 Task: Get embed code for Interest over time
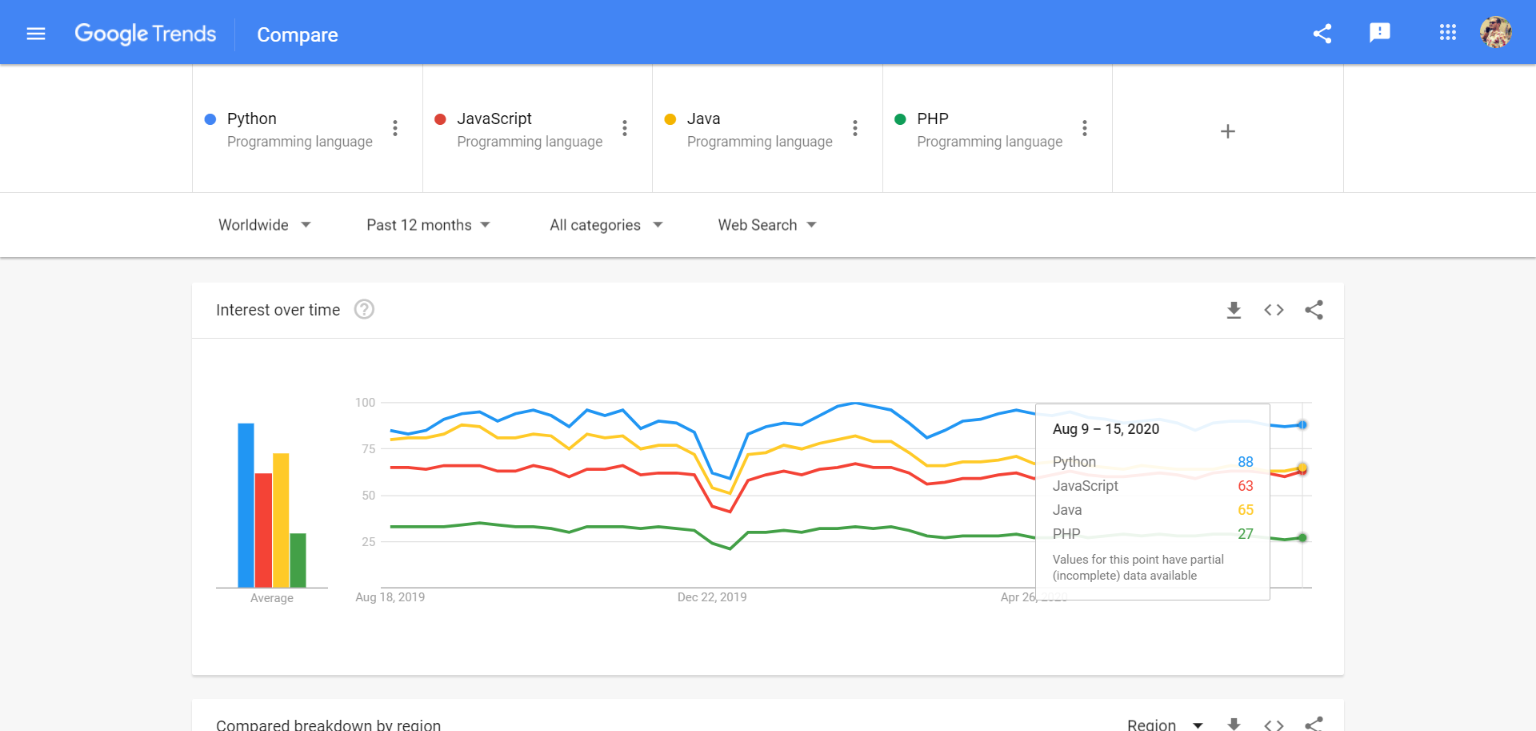pos(1274,310)
